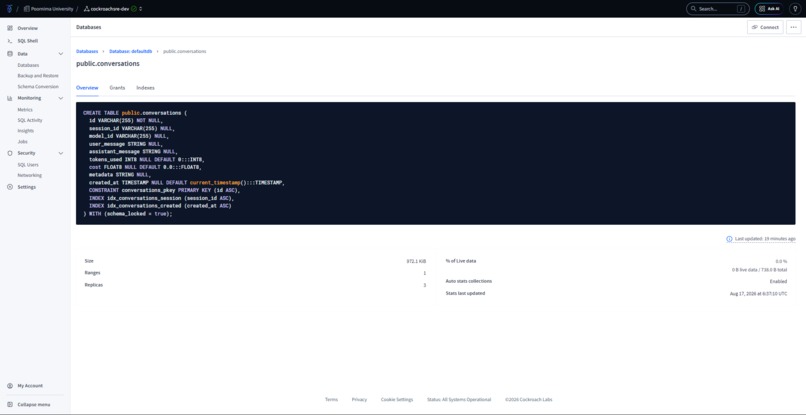The height and width of the screenshot is (415, 806).
Task: Click the Security shield icon
Action: point(10,153)
